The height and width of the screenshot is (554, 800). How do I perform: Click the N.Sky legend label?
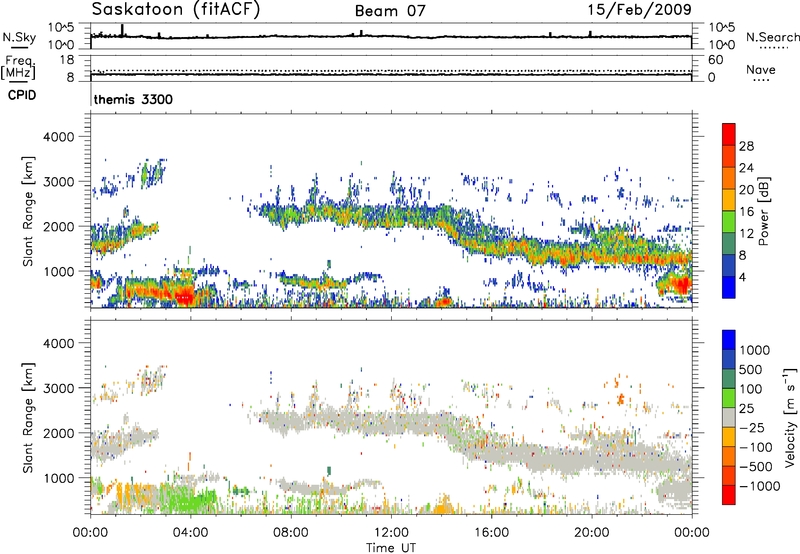pyautogui.click(x=19, y=37)
